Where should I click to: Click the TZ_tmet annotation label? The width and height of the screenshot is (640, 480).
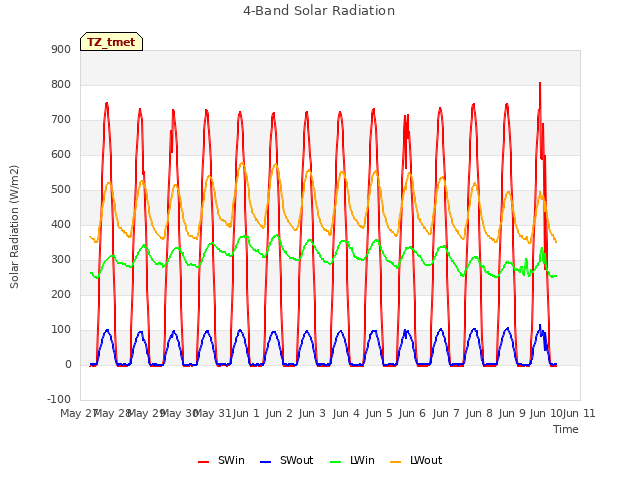[x=111, y=42]
